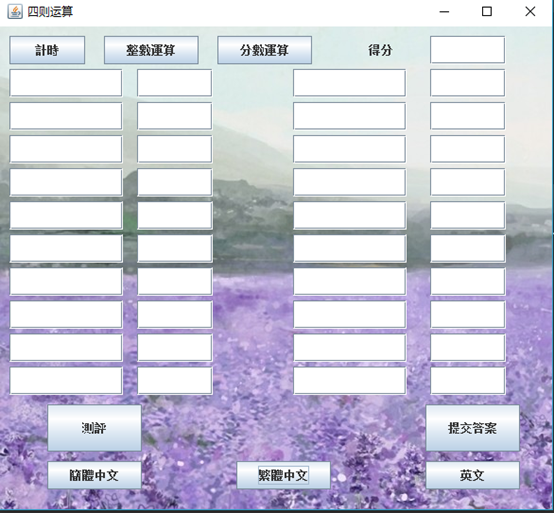The width and height of the screenshot is (554, 513).
Task: Focus the second-row leftmost wide field
Action: click(66, 116)
